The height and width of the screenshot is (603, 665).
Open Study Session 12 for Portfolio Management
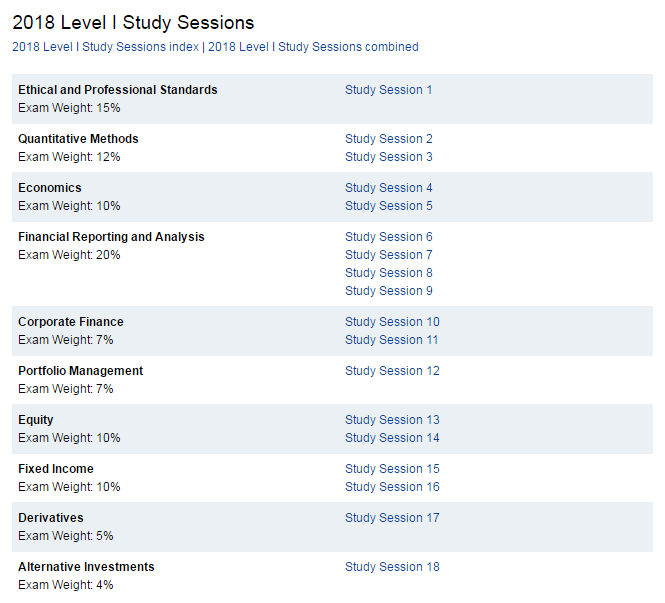(x=392, y=371)
